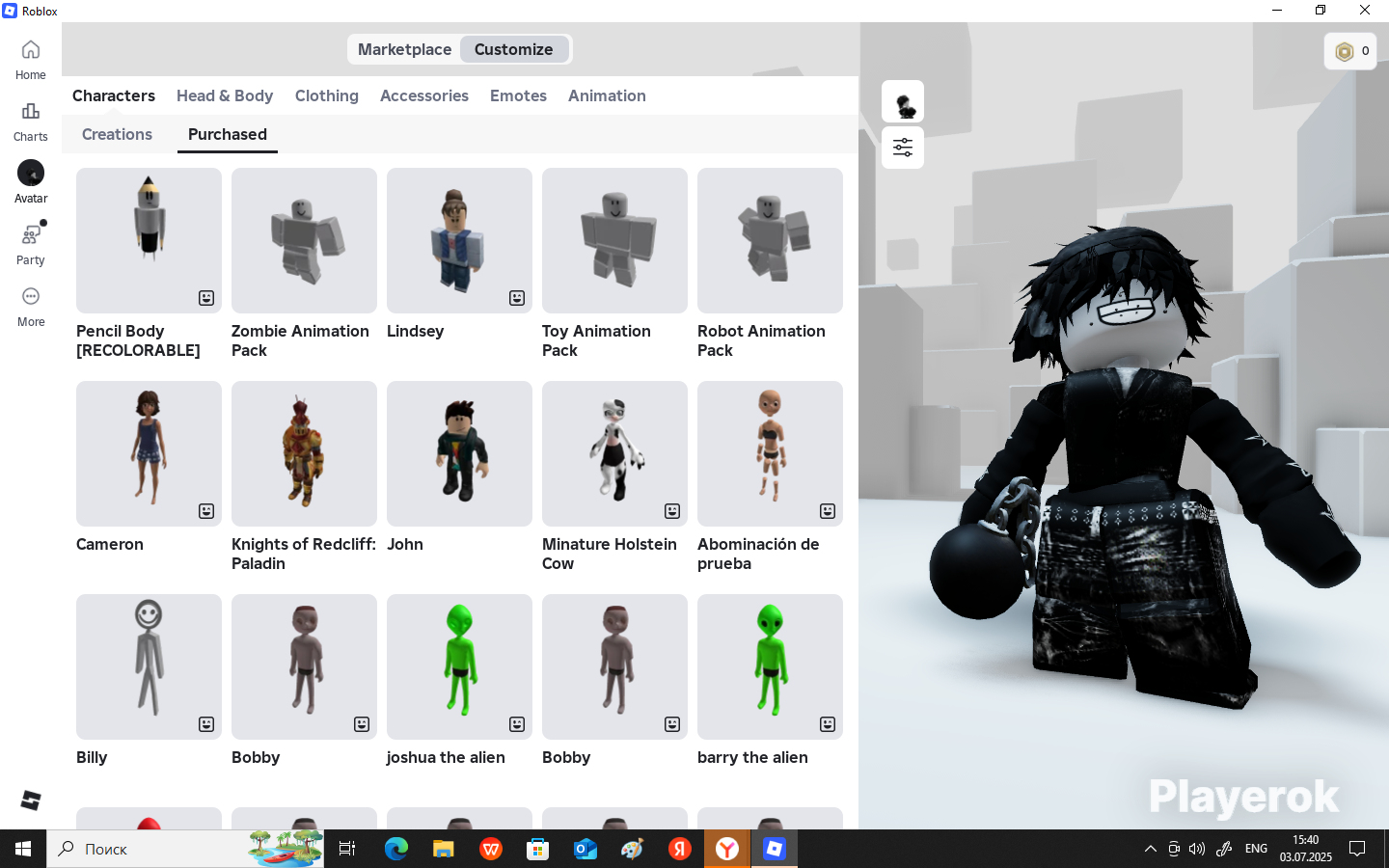The width and height of the screenshot is (1389, 868).
Task: Click the face icon on Minature Holstein Cow card
Action: 672,511
